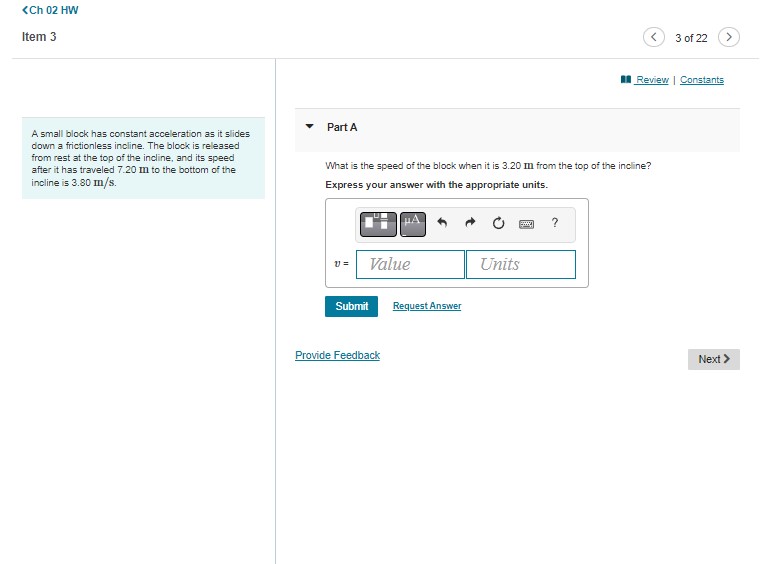Click the Next button
The image size is (766, 564).
(714, 359)
